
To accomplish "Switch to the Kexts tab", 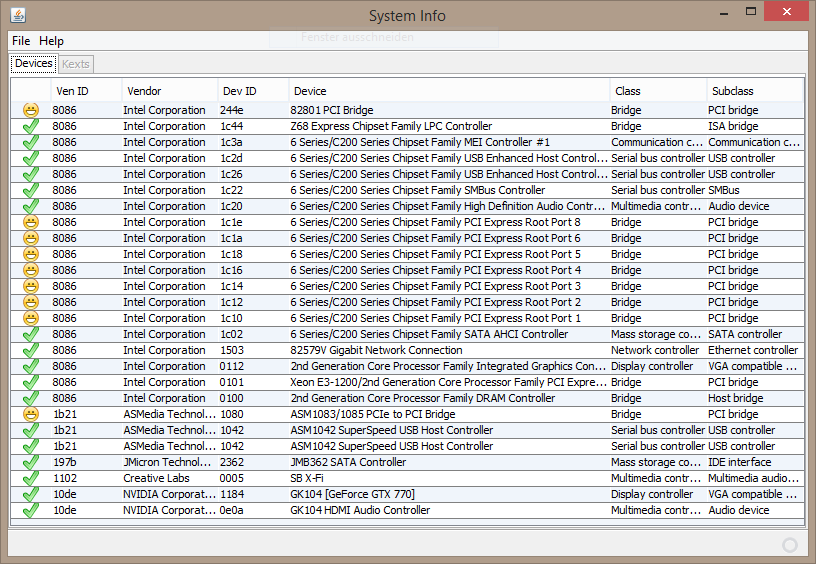I will pos(75,64).
